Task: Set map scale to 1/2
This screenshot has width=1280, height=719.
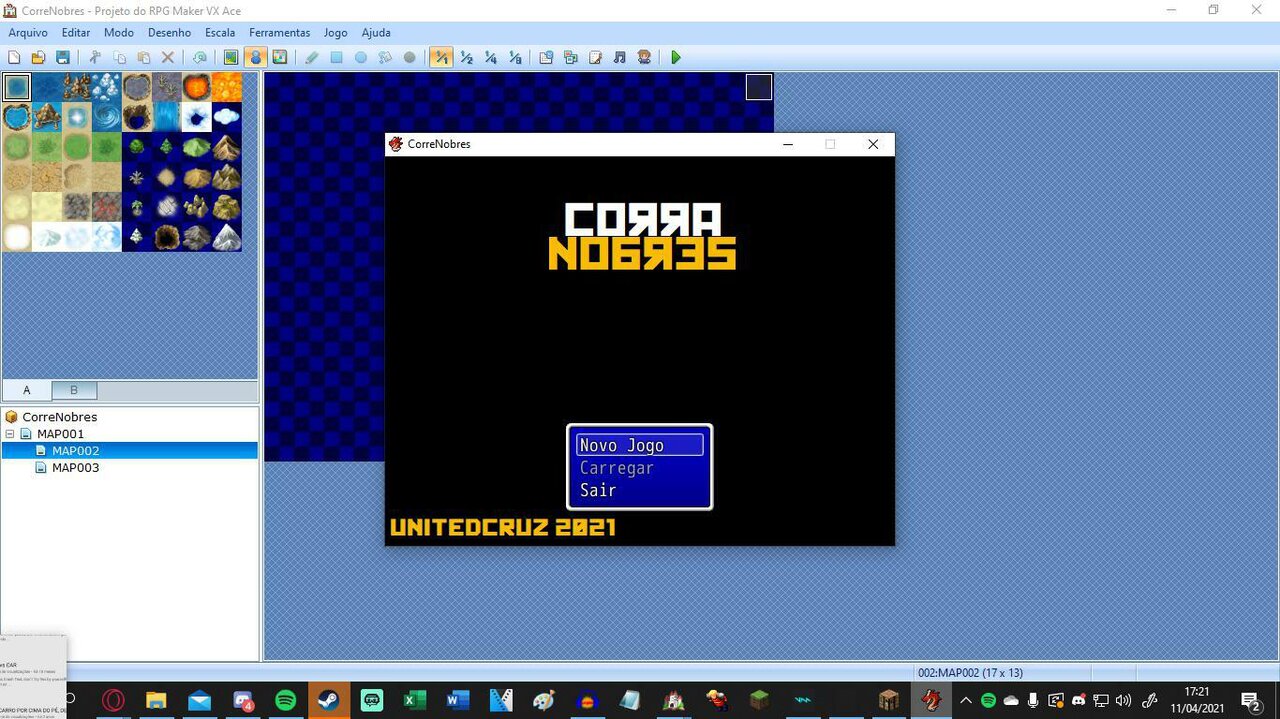Action: click(465, 58)
